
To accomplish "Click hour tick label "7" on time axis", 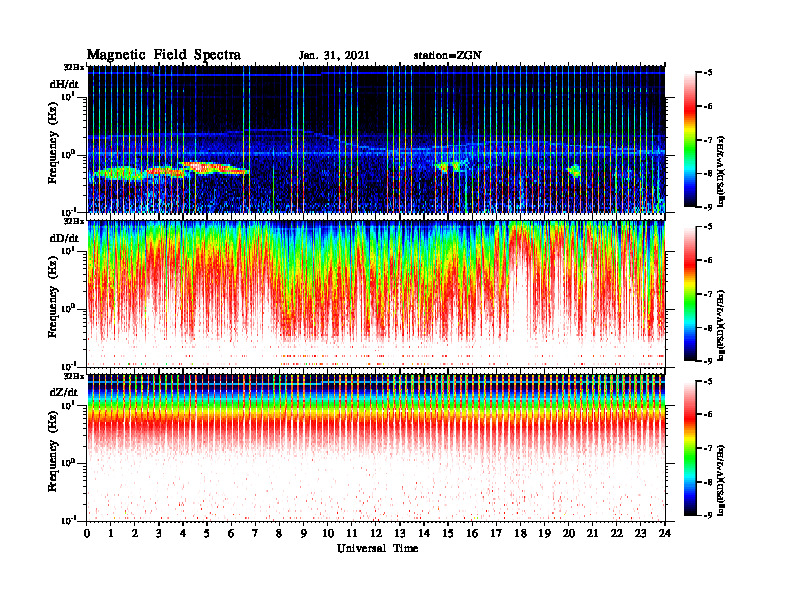I will (x=256, y=534).
